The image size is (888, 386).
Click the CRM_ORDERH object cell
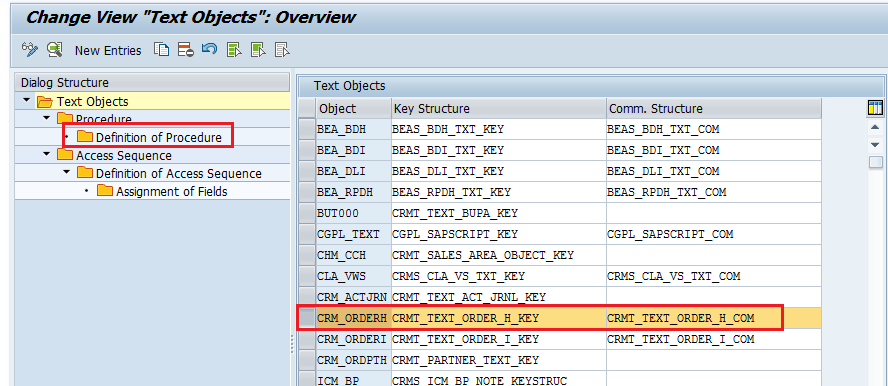tap(353, 318)
